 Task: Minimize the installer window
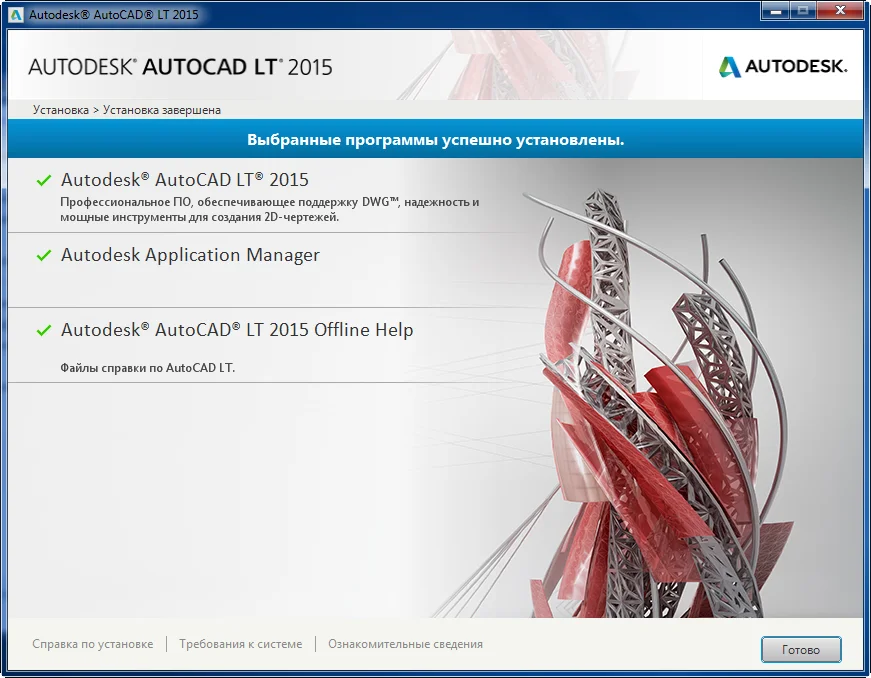coord(776,11)
